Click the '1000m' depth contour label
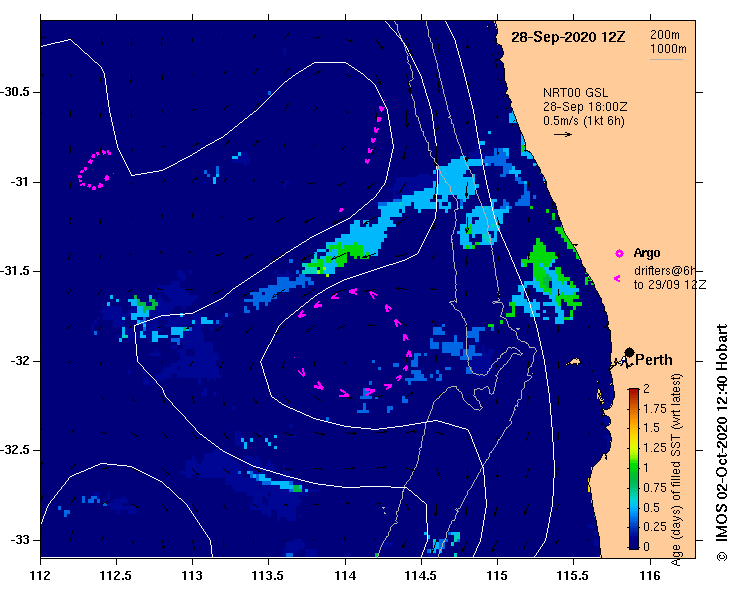 [x=668, y=49]
